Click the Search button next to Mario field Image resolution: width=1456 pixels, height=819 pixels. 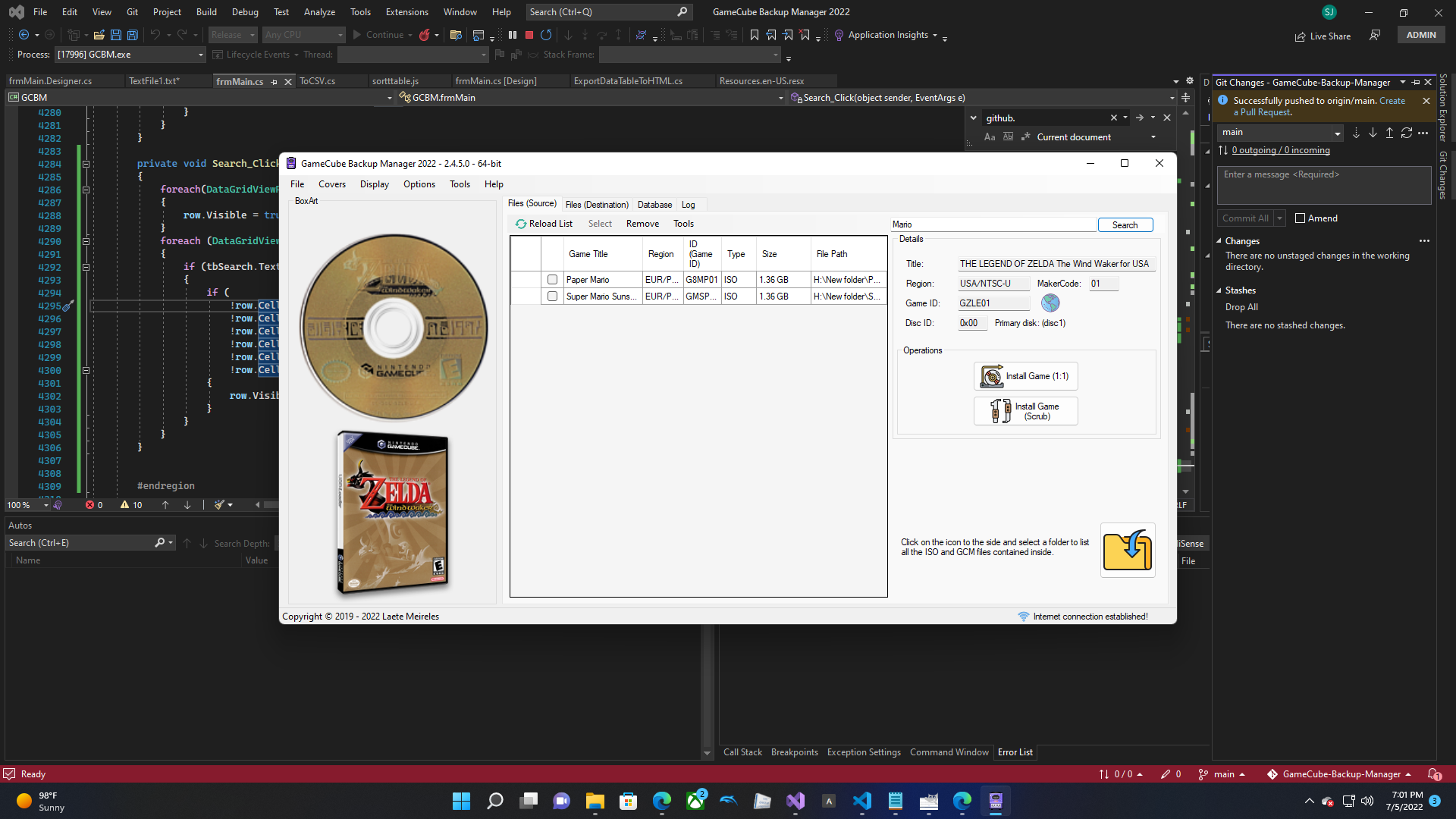(1125, 225)
